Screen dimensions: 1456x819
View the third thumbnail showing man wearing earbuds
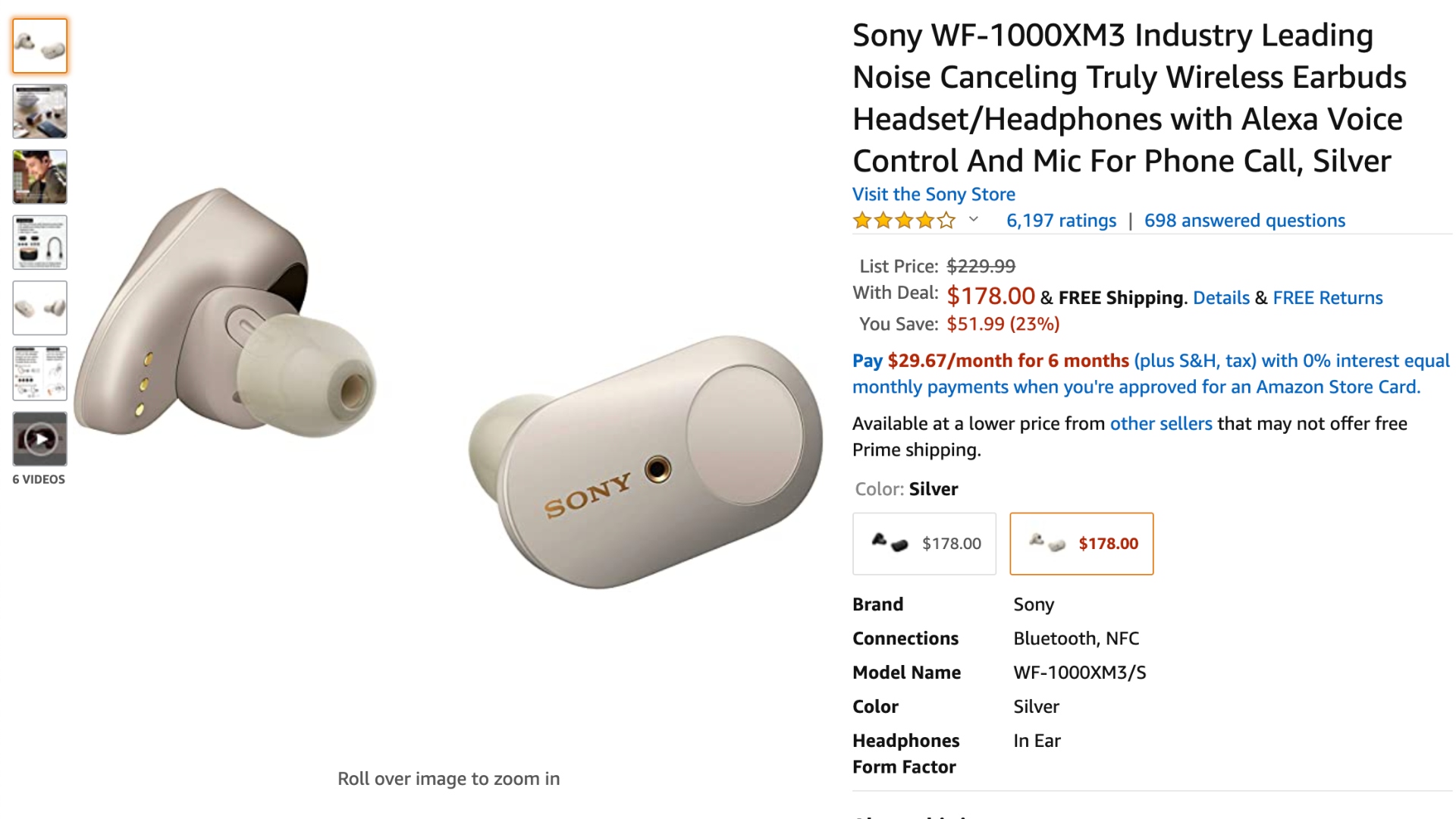[40, 177]
